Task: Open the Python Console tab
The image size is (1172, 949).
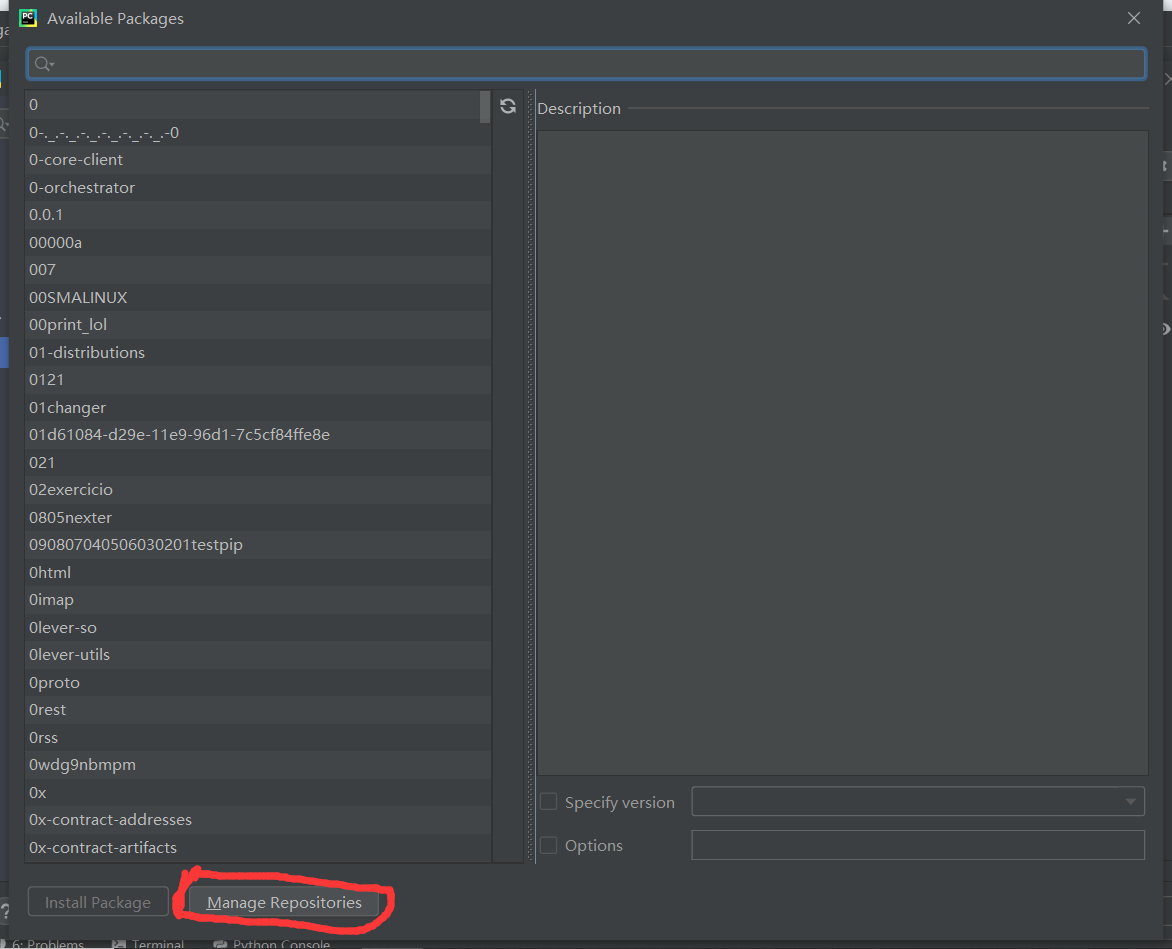Action: point(272,944)
